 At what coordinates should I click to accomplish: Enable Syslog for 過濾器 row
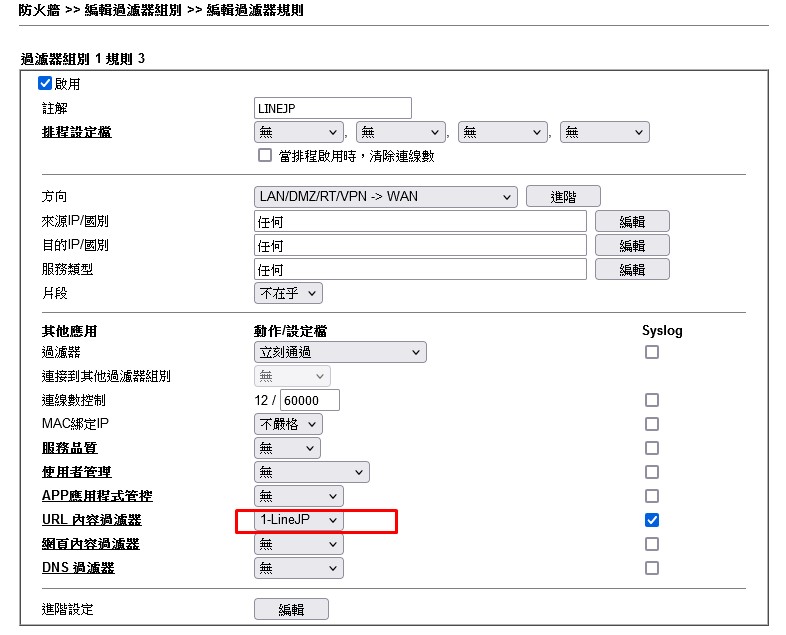652,352
